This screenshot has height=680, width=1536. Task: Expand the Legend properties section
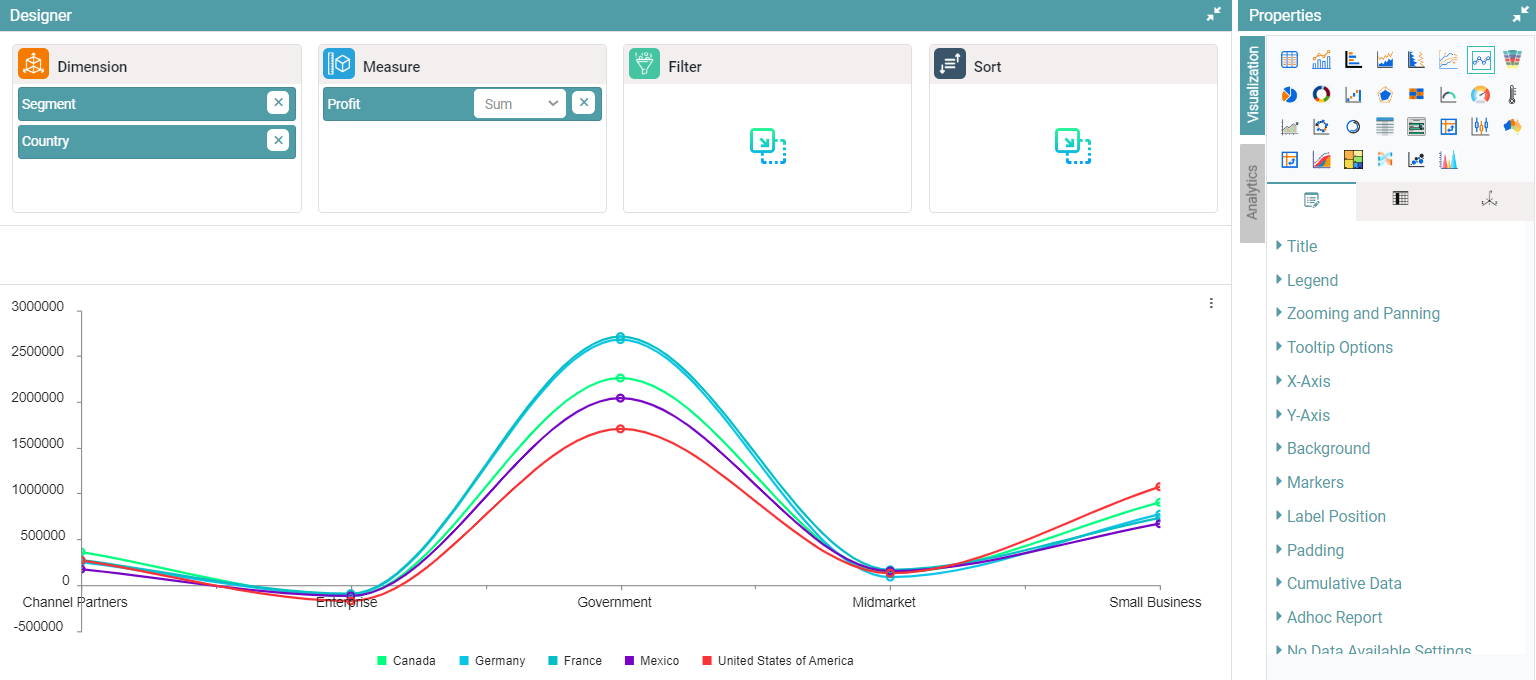pos(1311,280)
